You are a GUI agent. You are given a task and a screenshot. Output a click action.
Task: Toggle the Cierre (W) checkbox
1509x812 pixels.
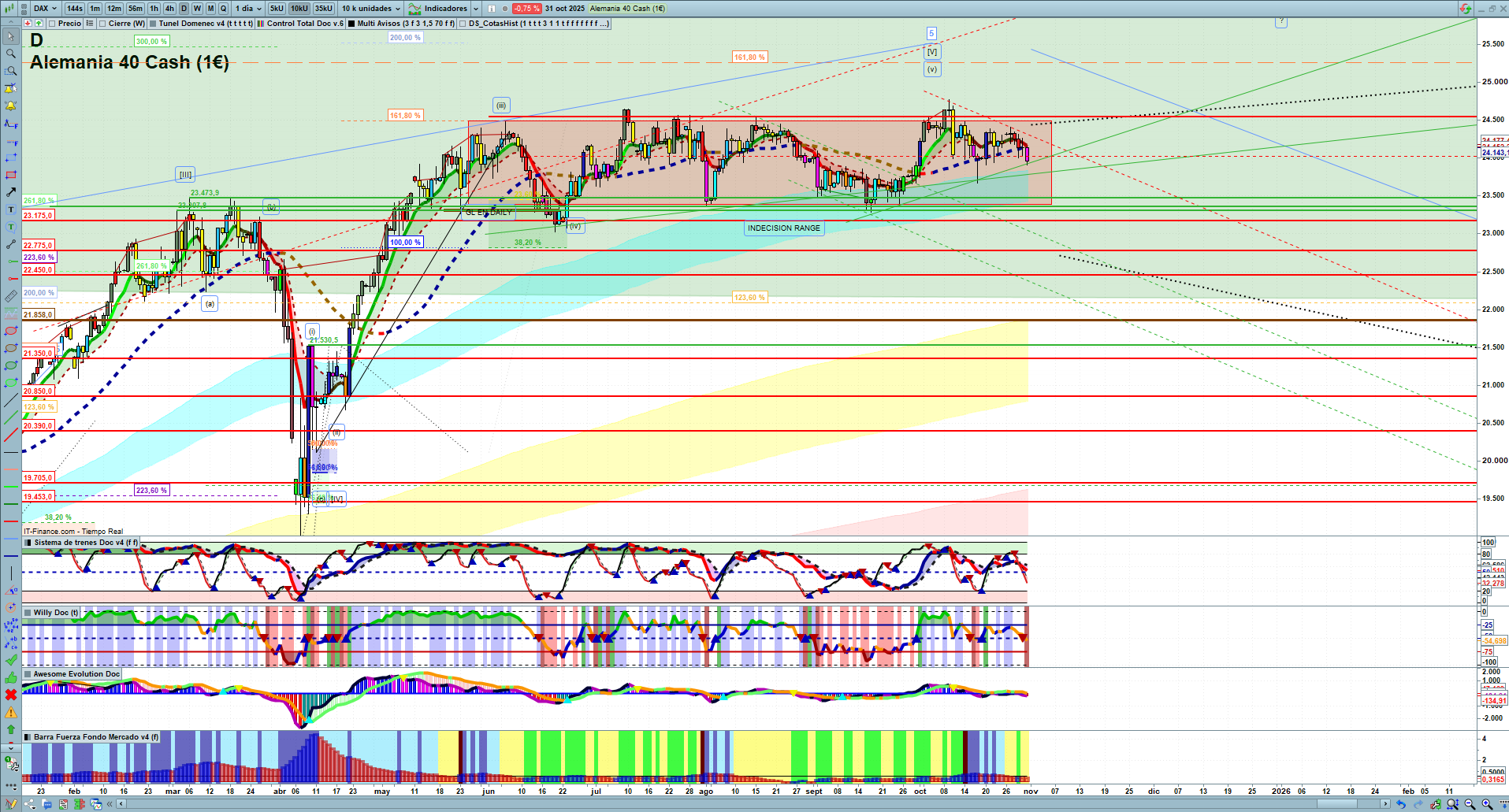[103, 24]
